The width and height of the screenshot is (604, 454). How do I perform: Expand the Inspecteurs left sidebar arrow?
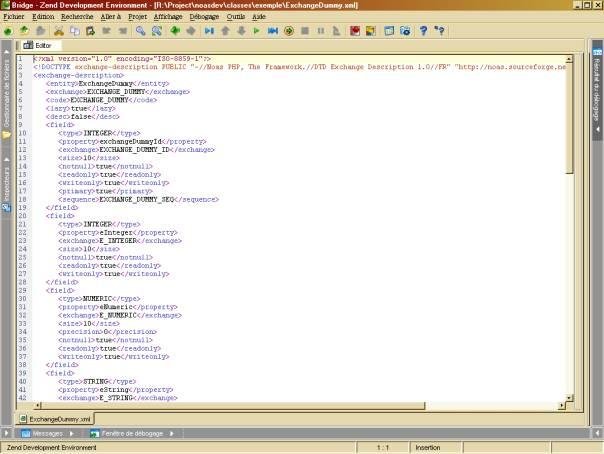click(7, 159)
